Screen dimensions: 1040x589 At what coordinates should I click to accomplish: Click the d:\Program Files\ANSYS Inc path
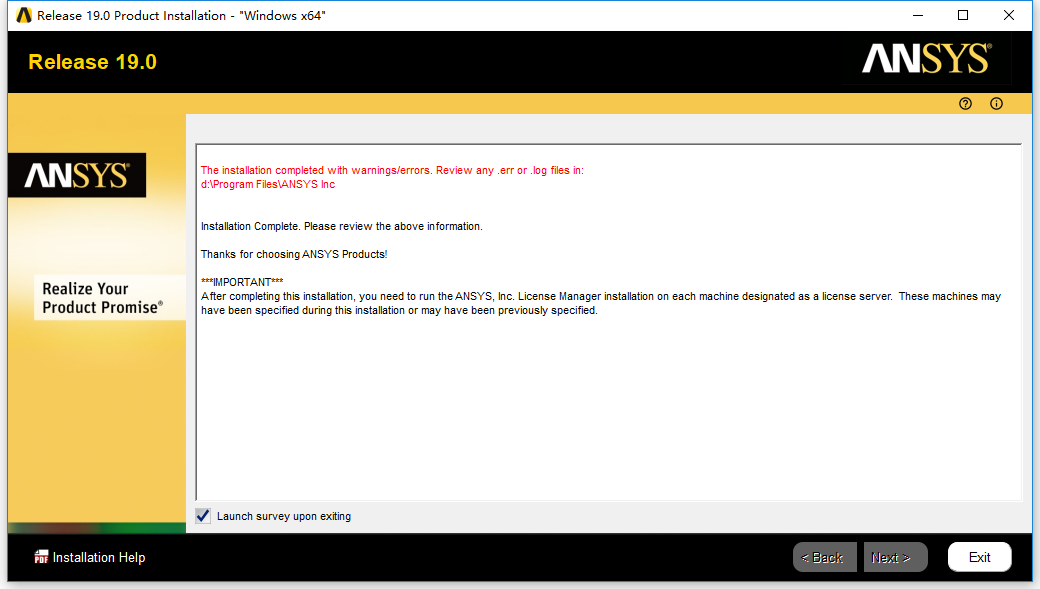click(x=268, y=184)
